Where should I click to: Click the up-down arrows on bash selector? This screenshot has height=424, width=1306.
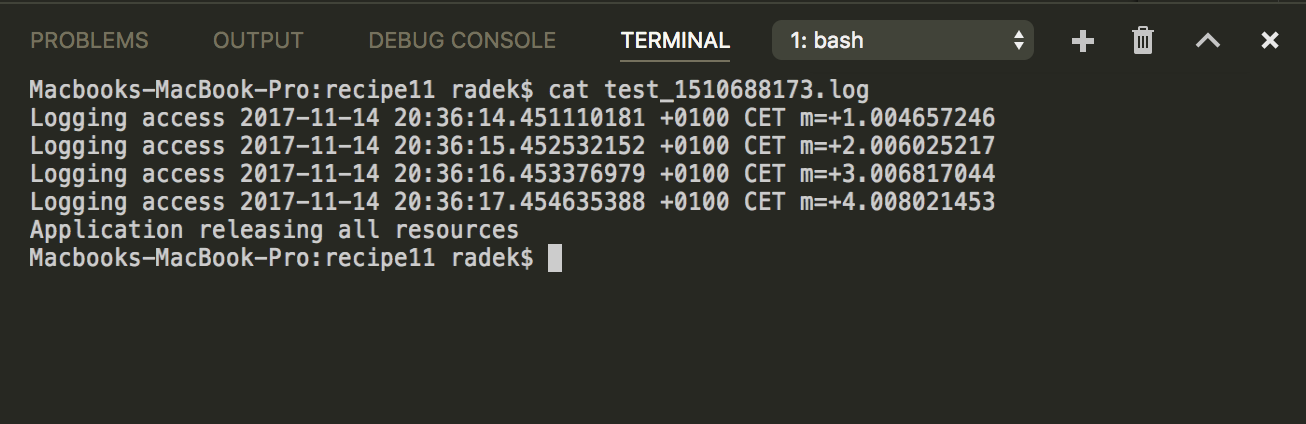(x=1018, y=41)
